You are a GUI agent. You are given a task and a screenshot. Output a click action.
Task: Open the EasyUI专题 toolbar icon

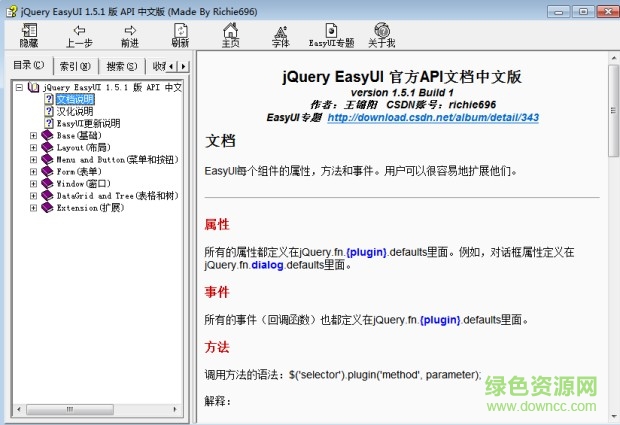click(331, 35)
